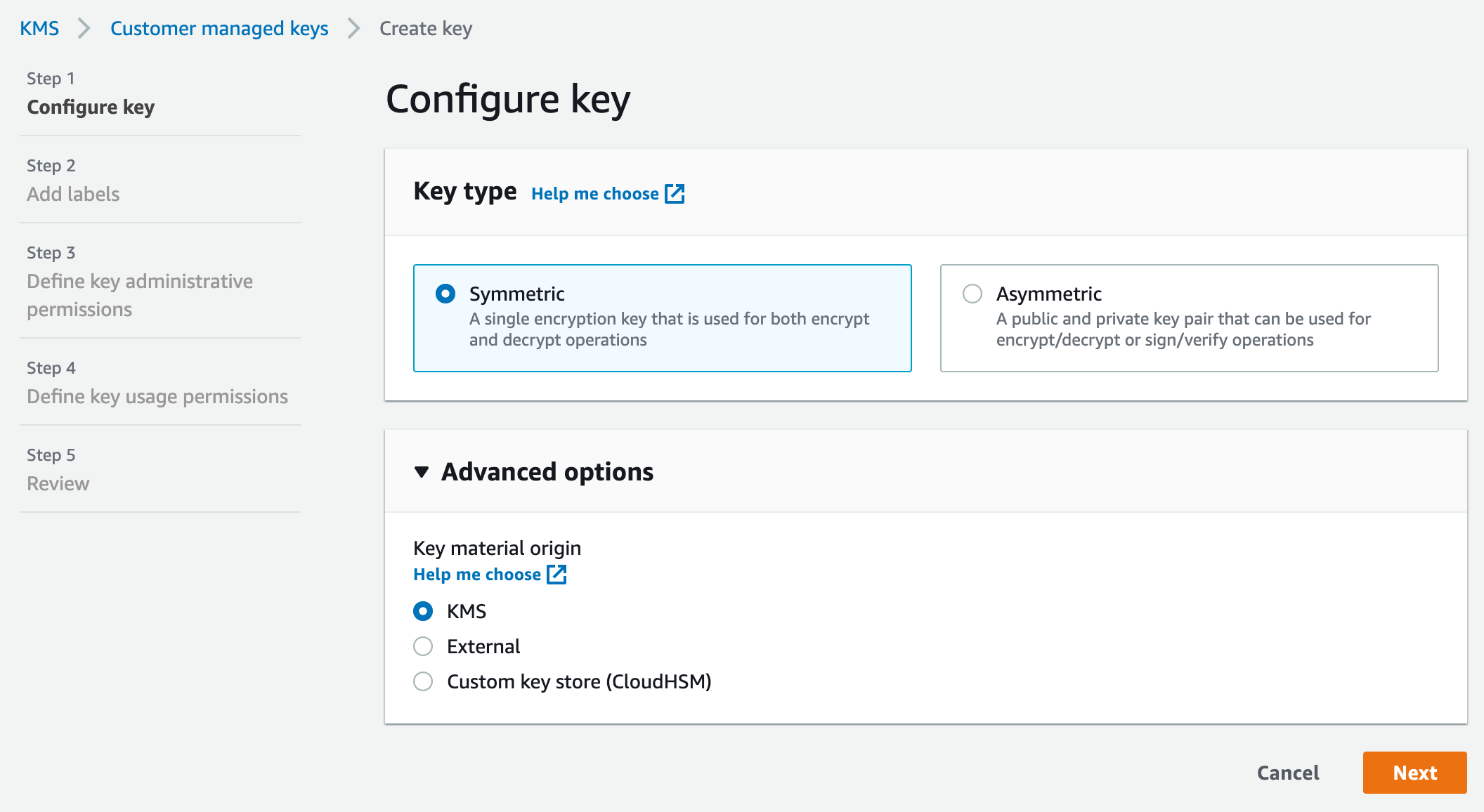Open the Key type Help me choose external link icon

(675, 193)
